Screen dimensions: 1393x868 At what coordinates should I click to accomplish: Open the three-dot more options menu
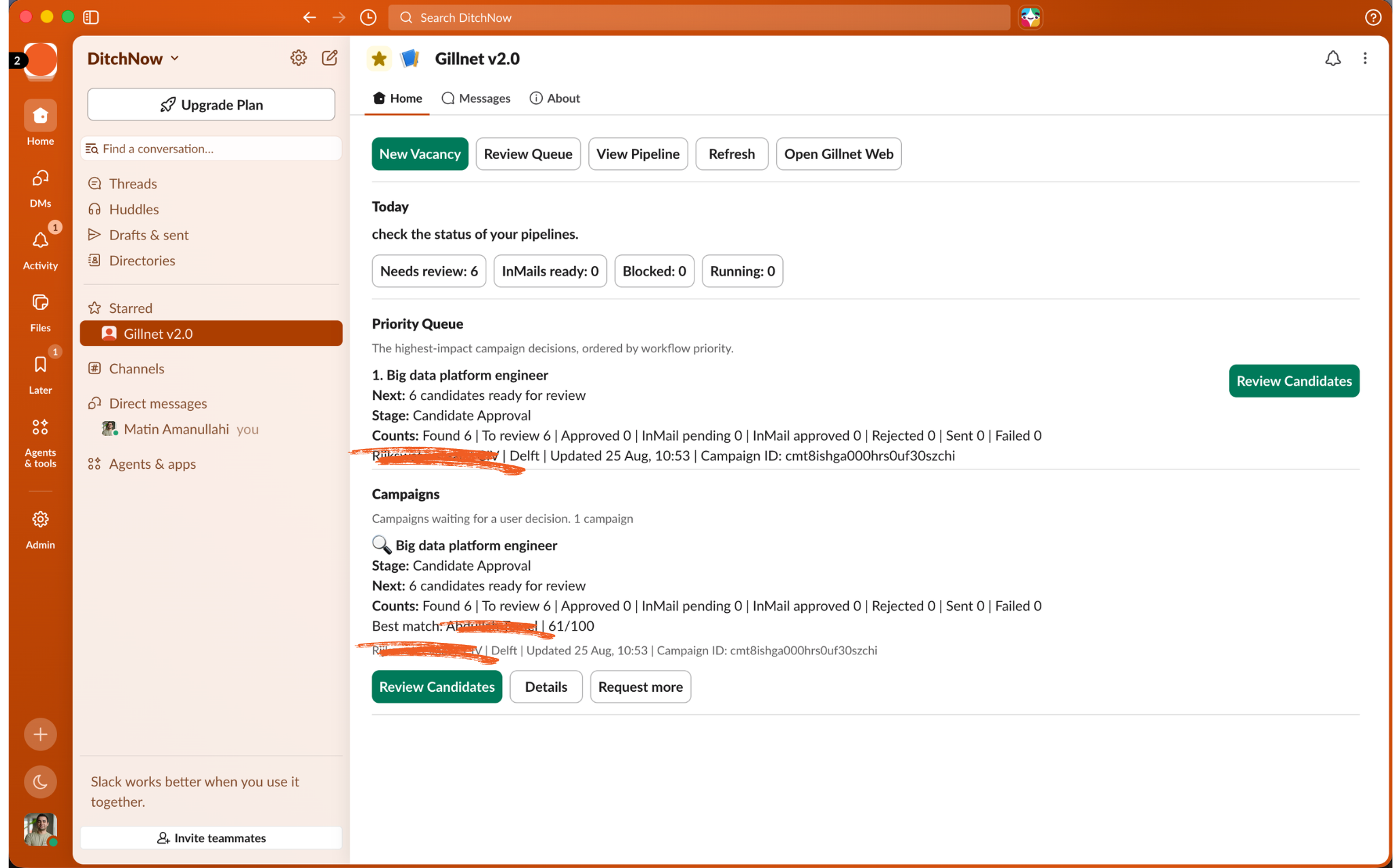click(1364, 59)
